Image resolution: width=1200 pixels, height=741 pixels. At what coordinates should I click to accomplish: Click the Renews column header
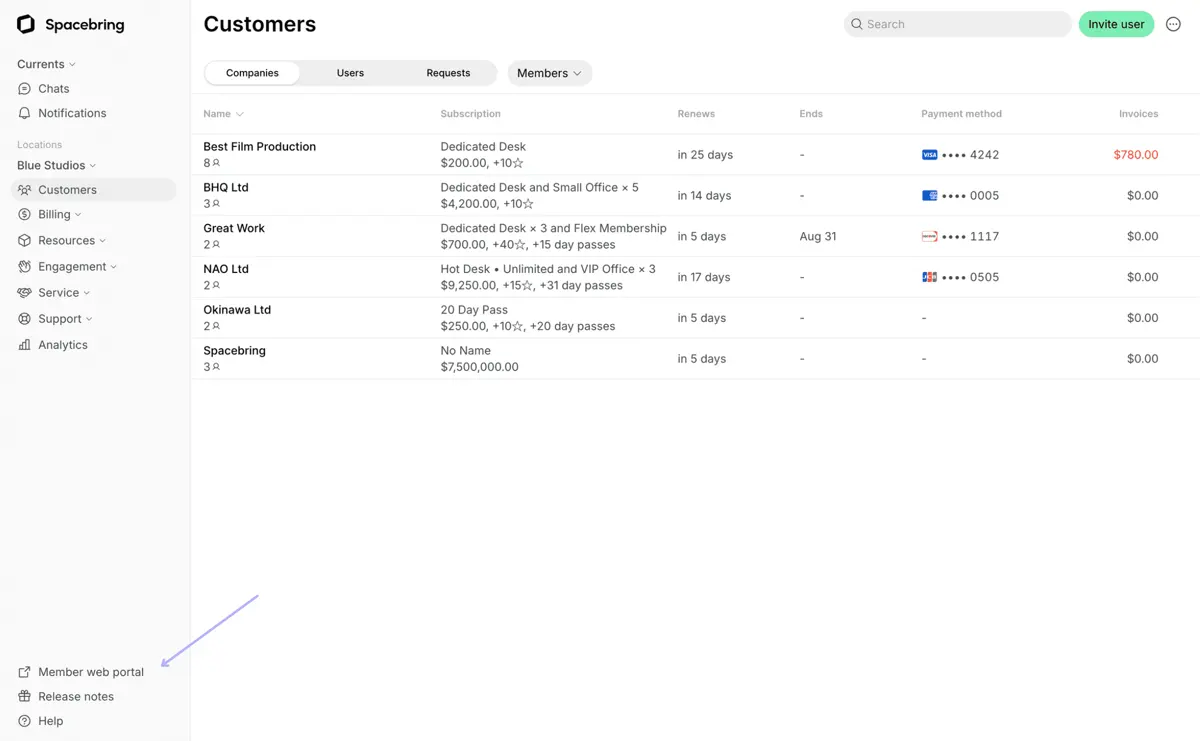[x=696, y=114]
